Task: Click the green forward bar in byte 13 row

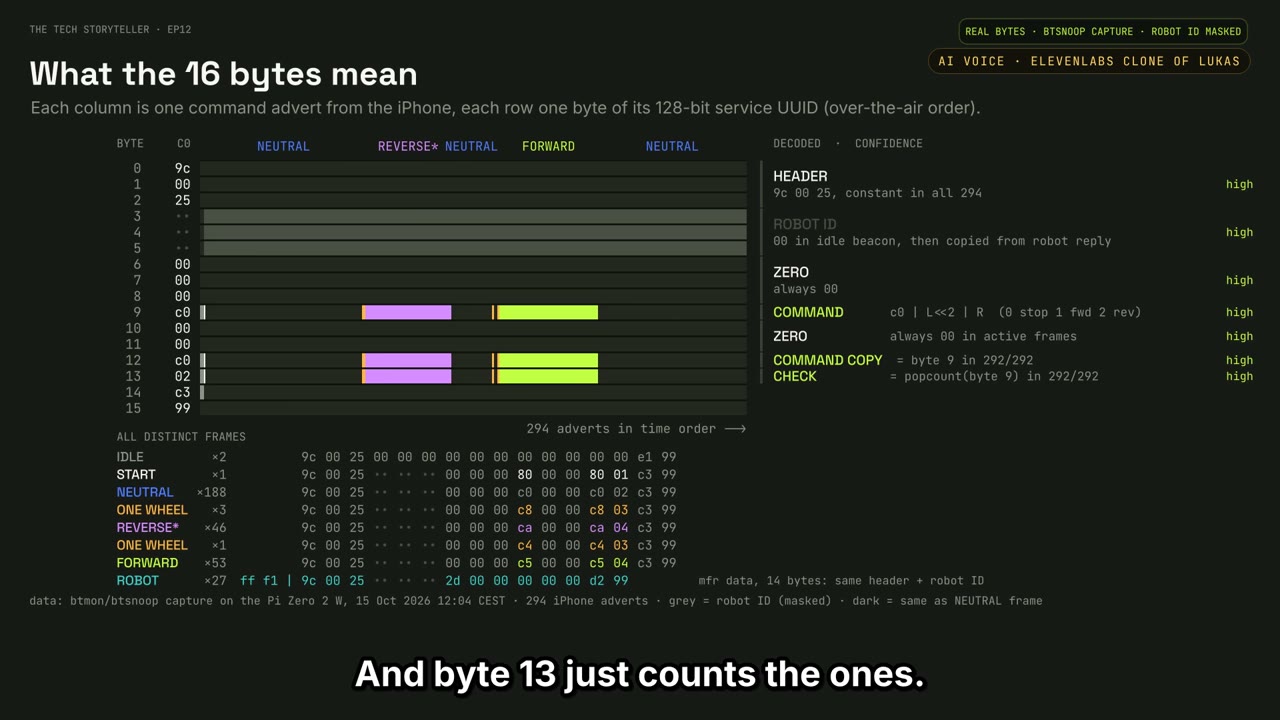Action: (547, 377)
